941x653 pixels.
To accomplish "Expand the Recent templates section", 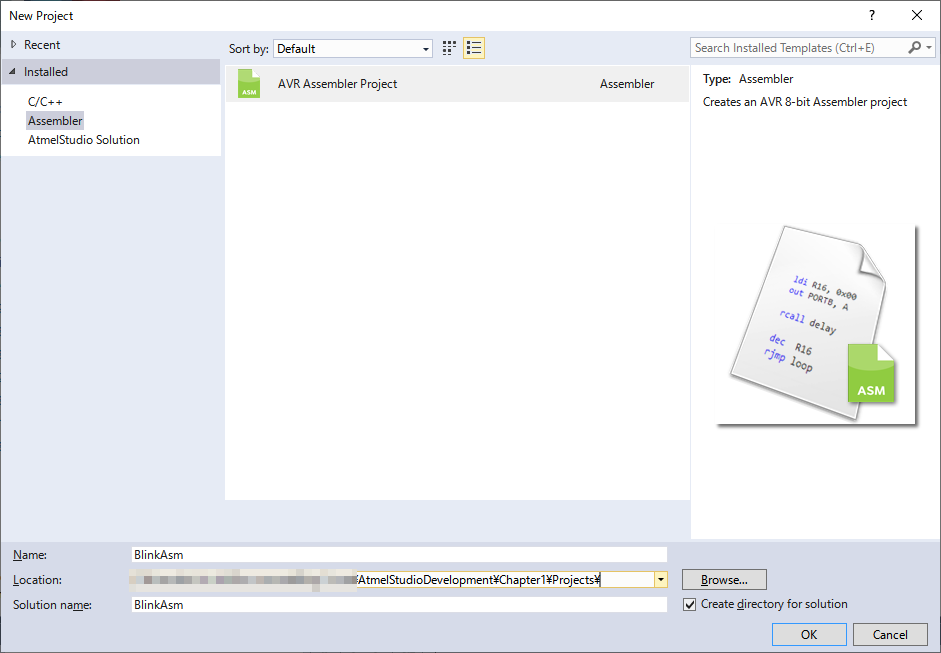I will 13,44.
